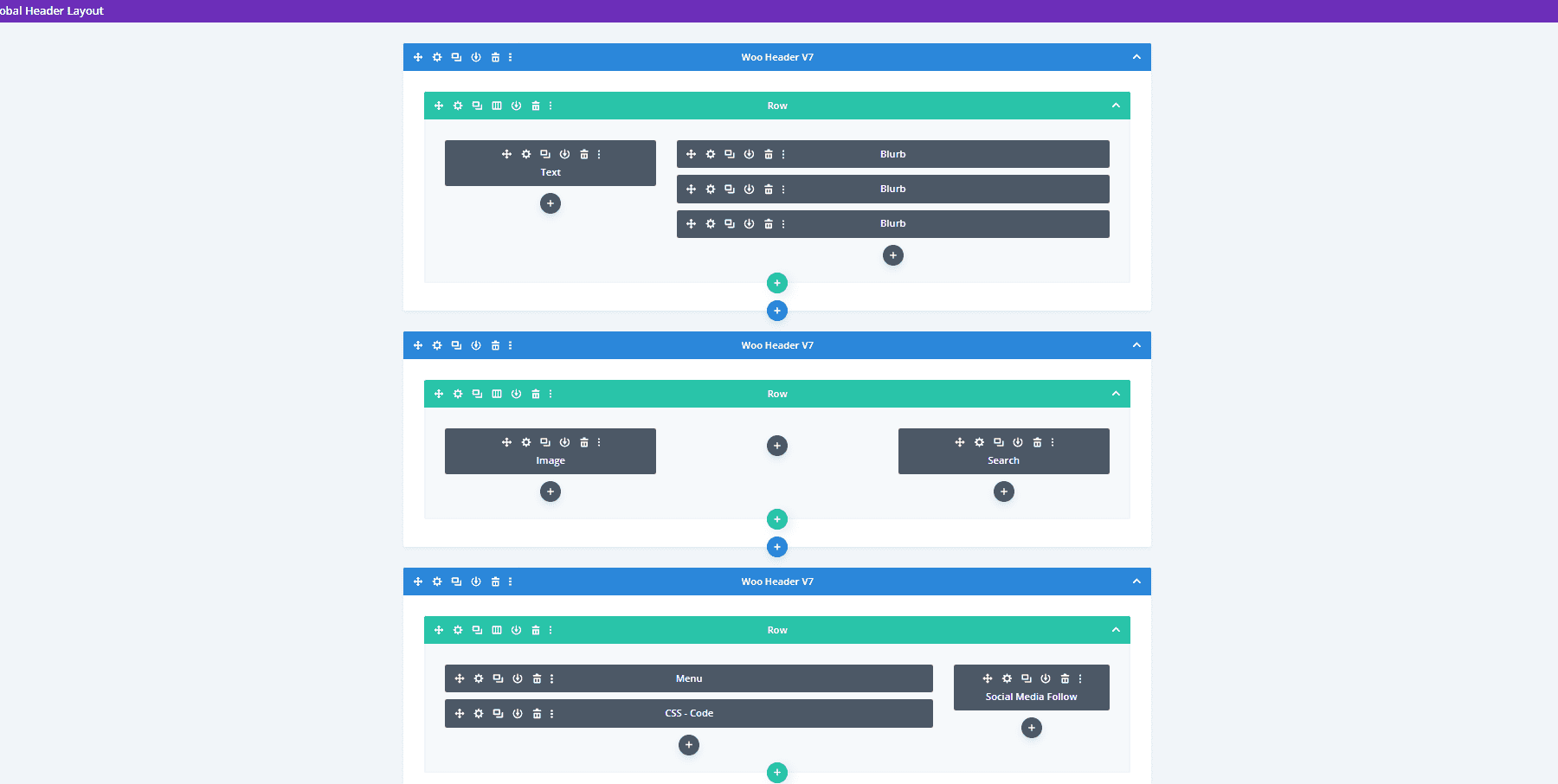Delete the CSS - Code module
This screenshot has width=1558, height=784.
pos(537,713)
